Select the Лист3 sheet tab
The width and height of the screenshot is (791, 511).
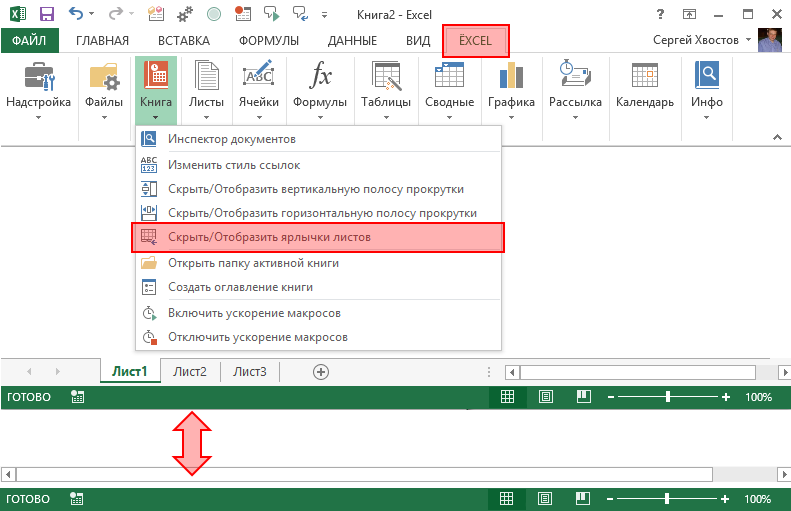(250, 371)
